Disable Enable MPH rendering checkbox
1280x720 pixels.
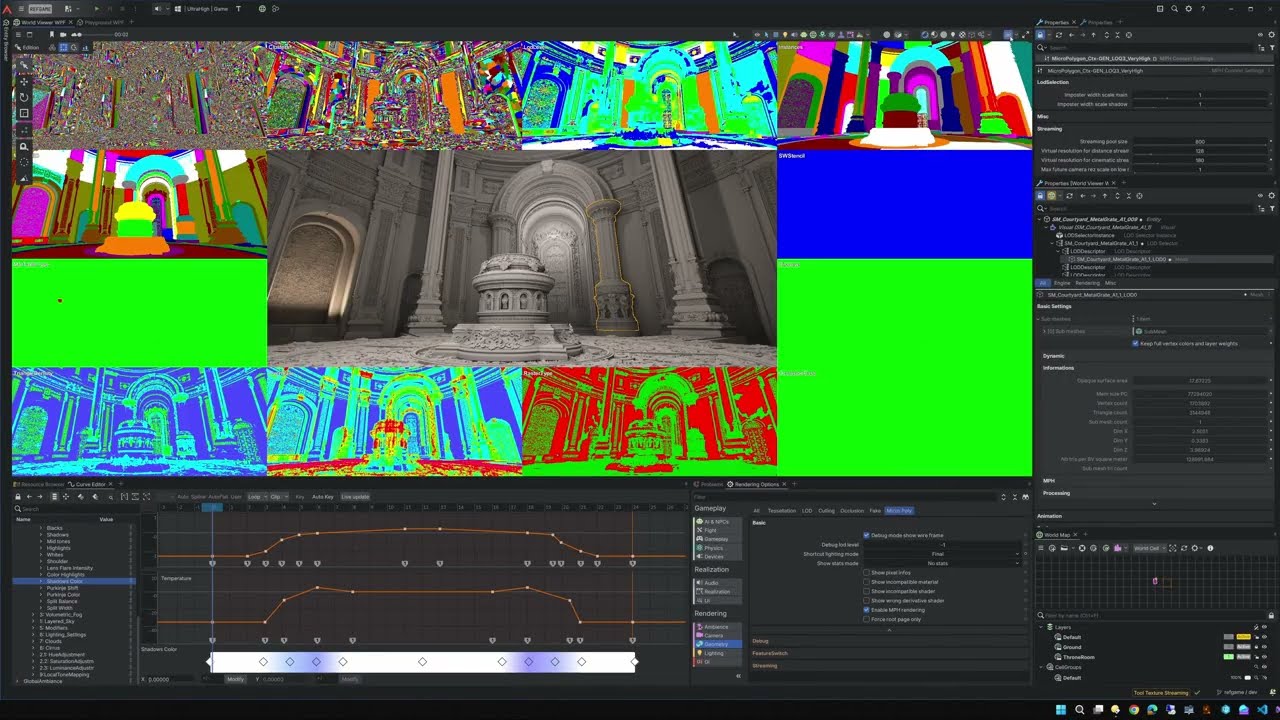point(866,610)
